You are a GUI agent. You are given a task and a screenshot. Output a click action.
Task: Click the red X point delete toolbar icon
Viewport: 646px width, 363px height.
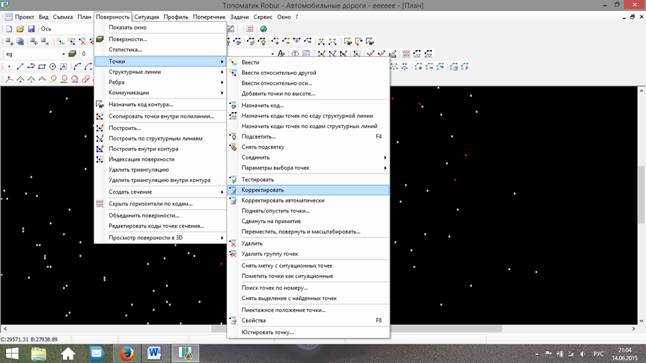click(82, 42)
